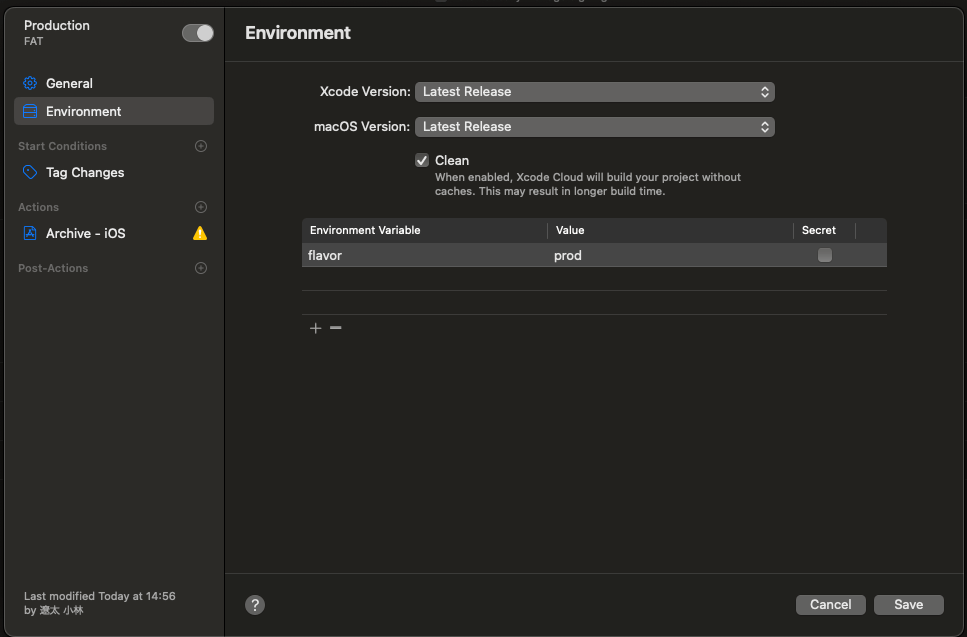The width and height of the screenshot is (967, 637).
Task: Open the General settings section
Action: click(114, 83)
